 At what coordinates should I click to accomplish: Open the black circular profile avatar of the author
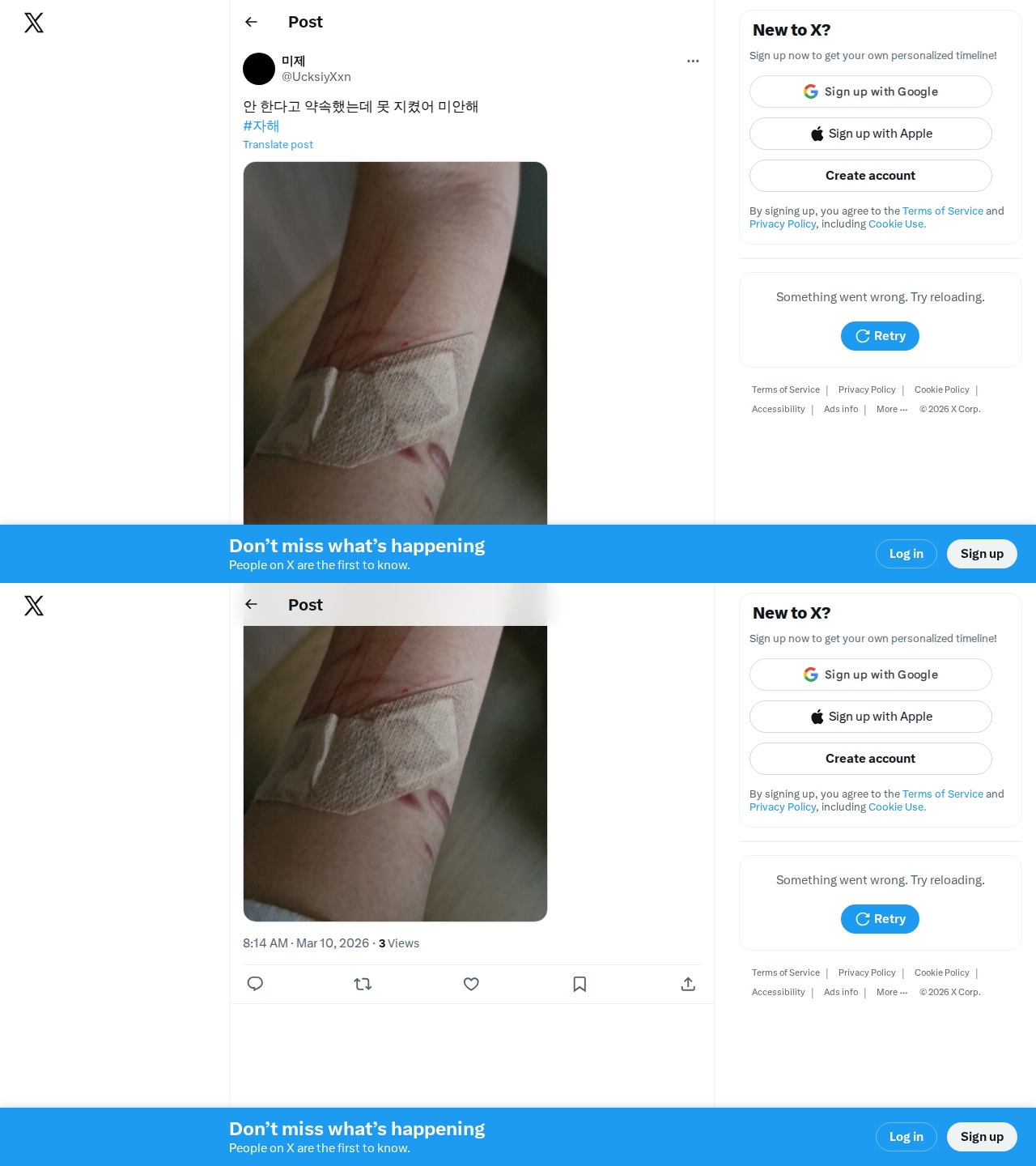[259, 69]
